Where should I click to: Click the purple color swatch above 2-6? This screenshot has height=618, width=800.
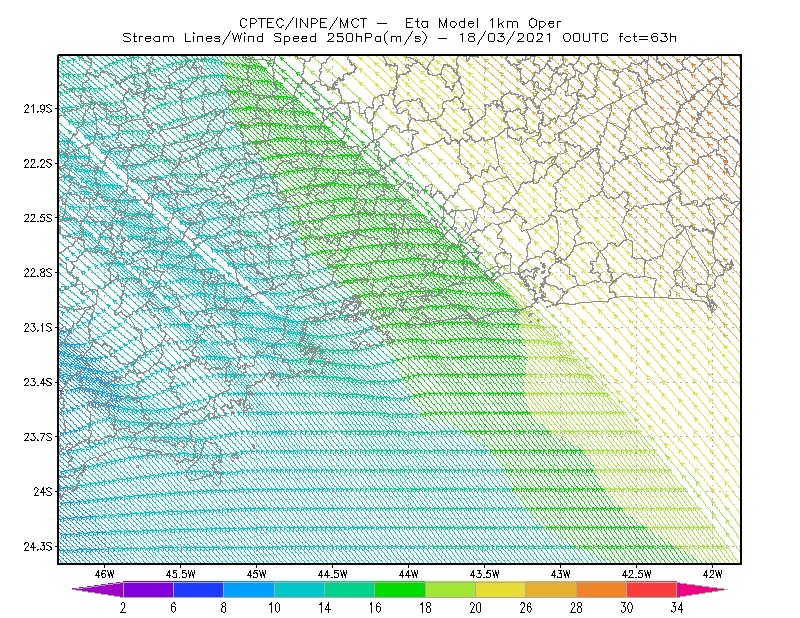(148, 589)
